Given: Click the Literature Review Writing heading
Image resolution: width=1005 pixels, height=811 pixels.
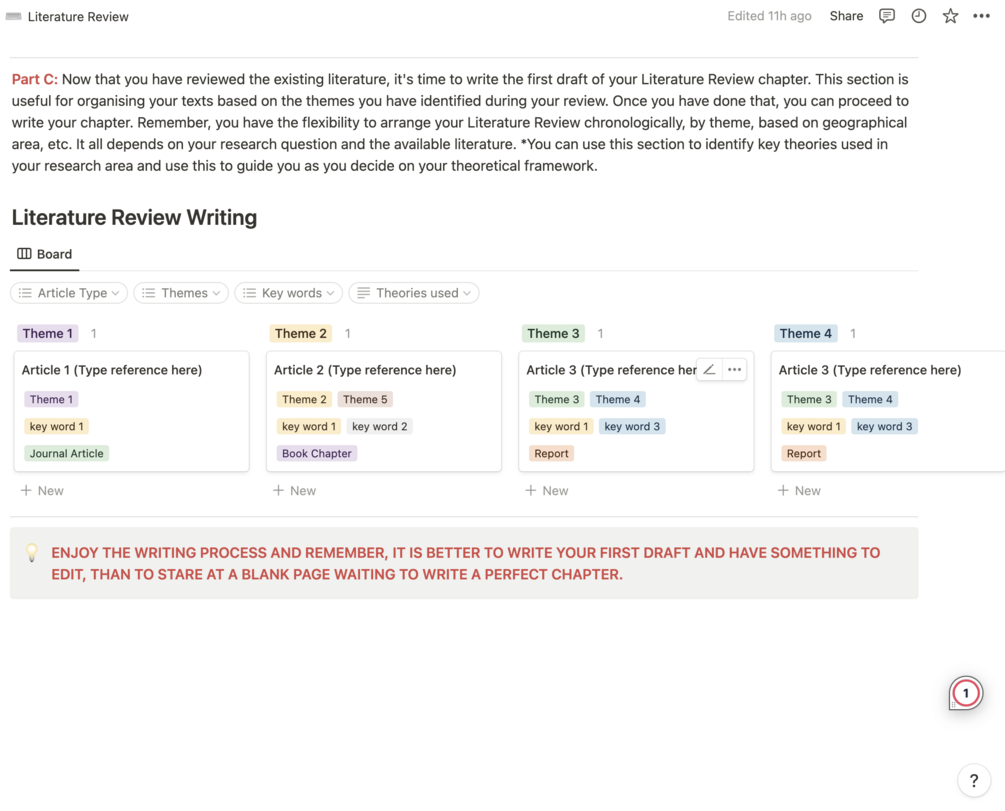Looking at the screenshot, I should pyautogui.click(x=134, y=217).
